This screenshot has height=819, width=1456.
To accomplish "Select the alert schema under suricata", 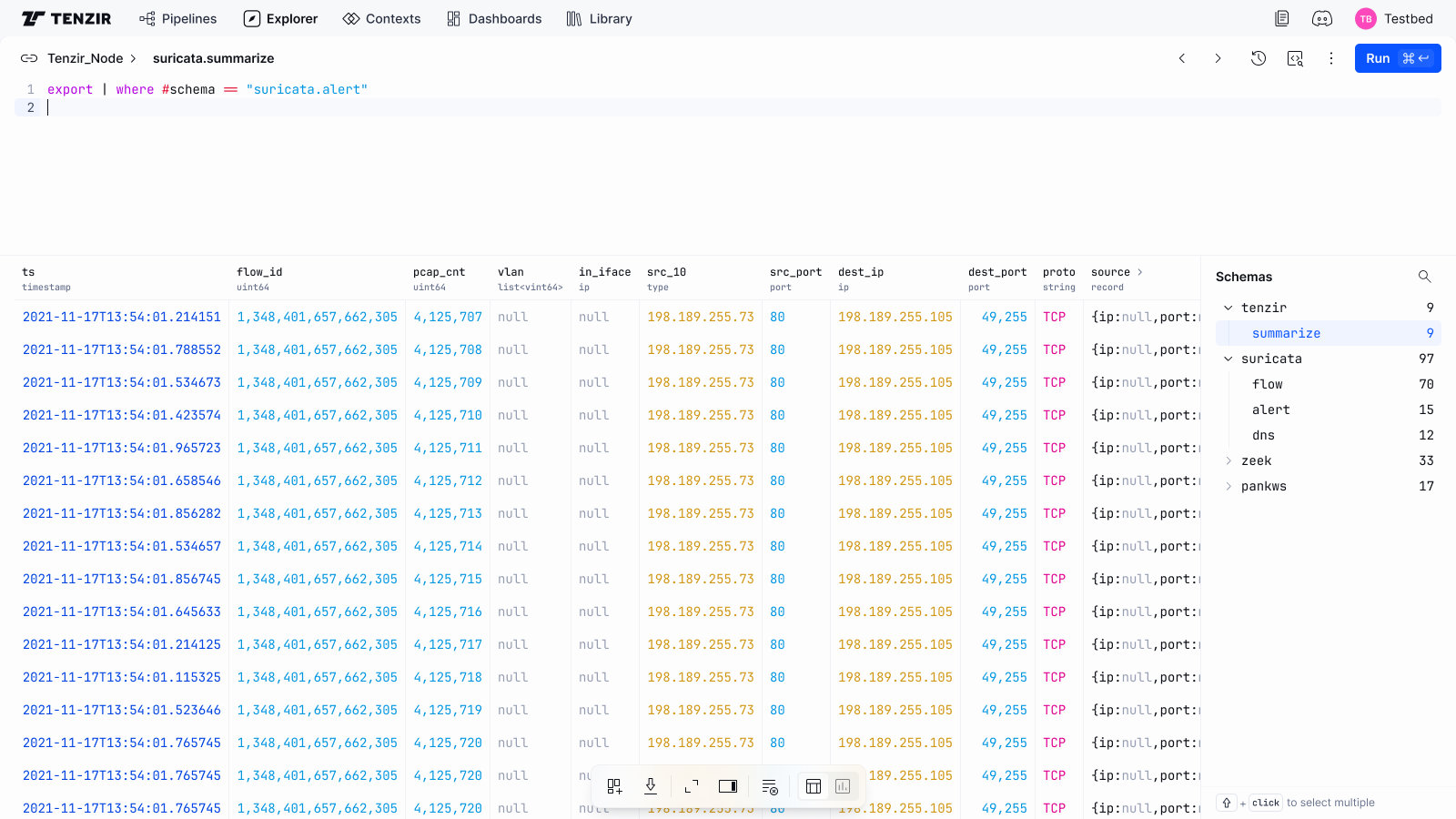I will click(x=1270, y=409).
